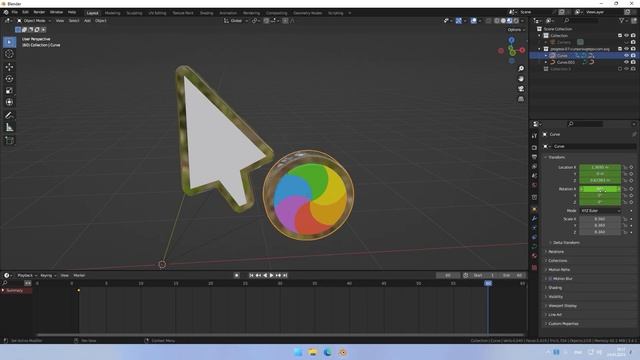Select the Rotate tool
The image size is (640, 360).
[9, 78]
